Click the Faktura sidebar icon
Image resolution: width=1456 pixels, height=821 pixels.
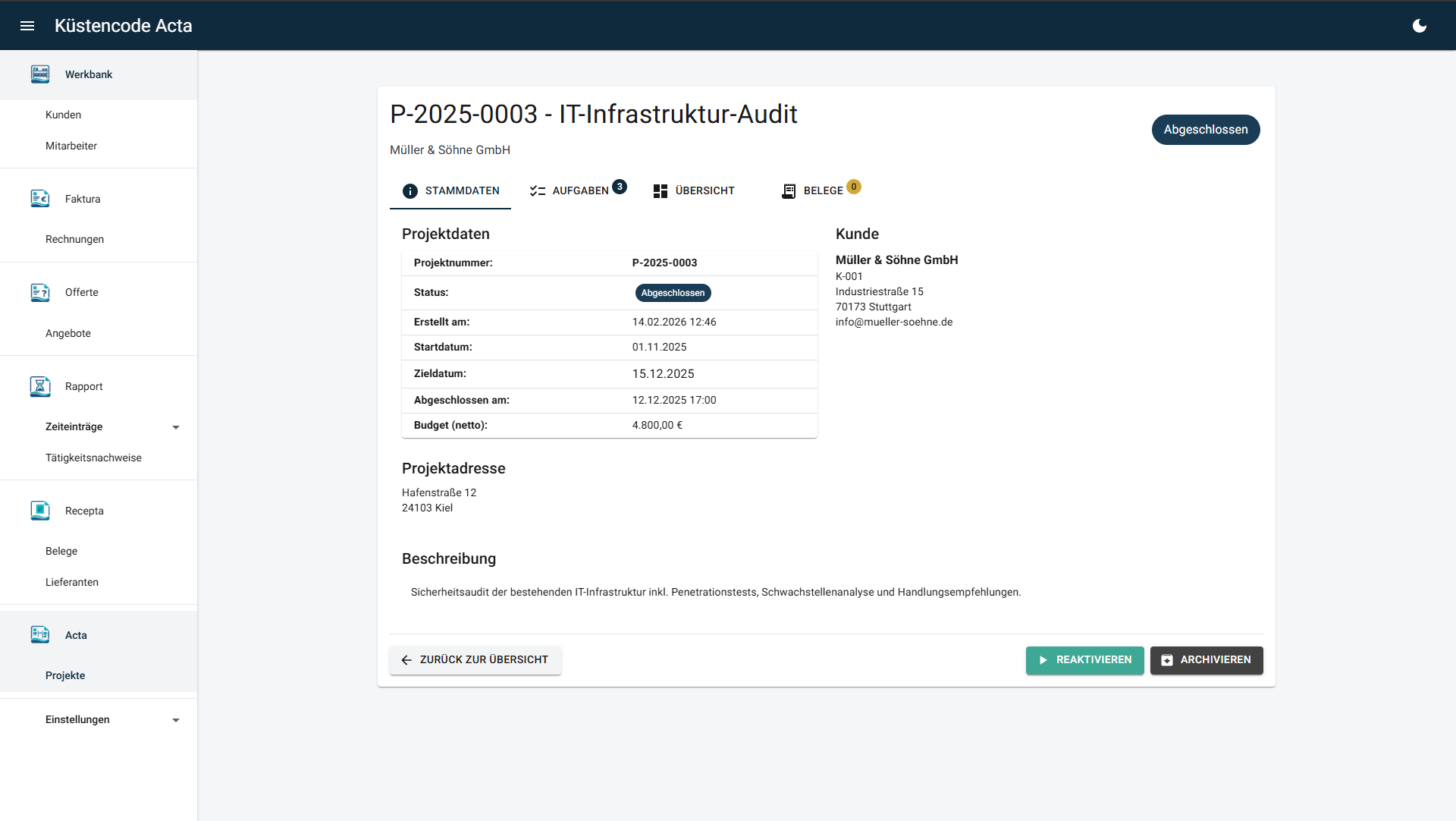click(x=39, y=198)
